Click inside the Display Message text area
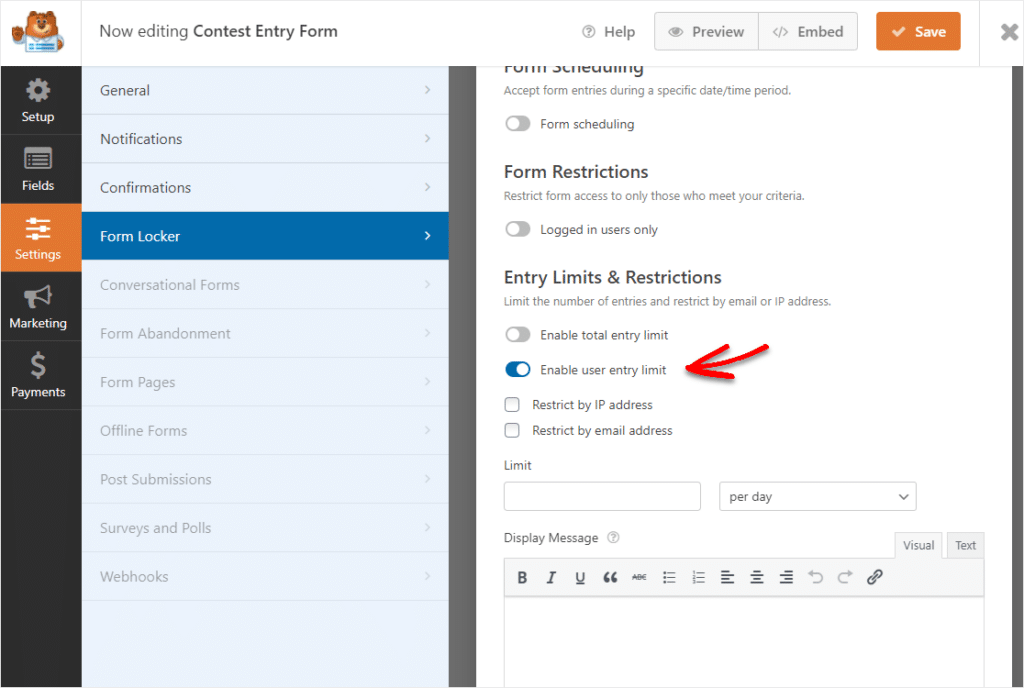 [744, 641]
